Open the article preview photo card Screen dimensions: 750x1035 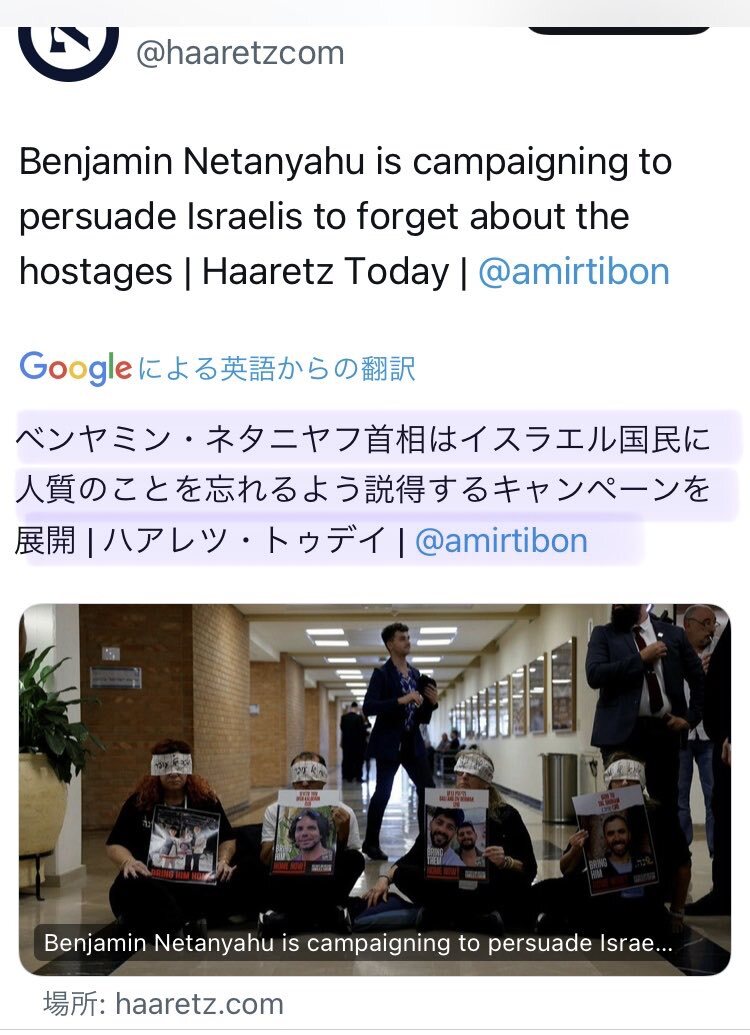374,789
